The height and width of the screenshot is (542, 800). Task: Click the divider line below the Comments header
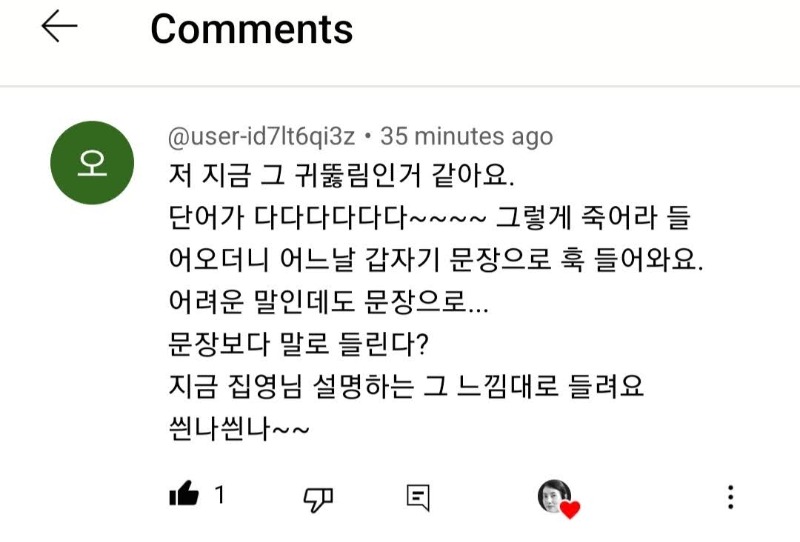click(400, 86)
